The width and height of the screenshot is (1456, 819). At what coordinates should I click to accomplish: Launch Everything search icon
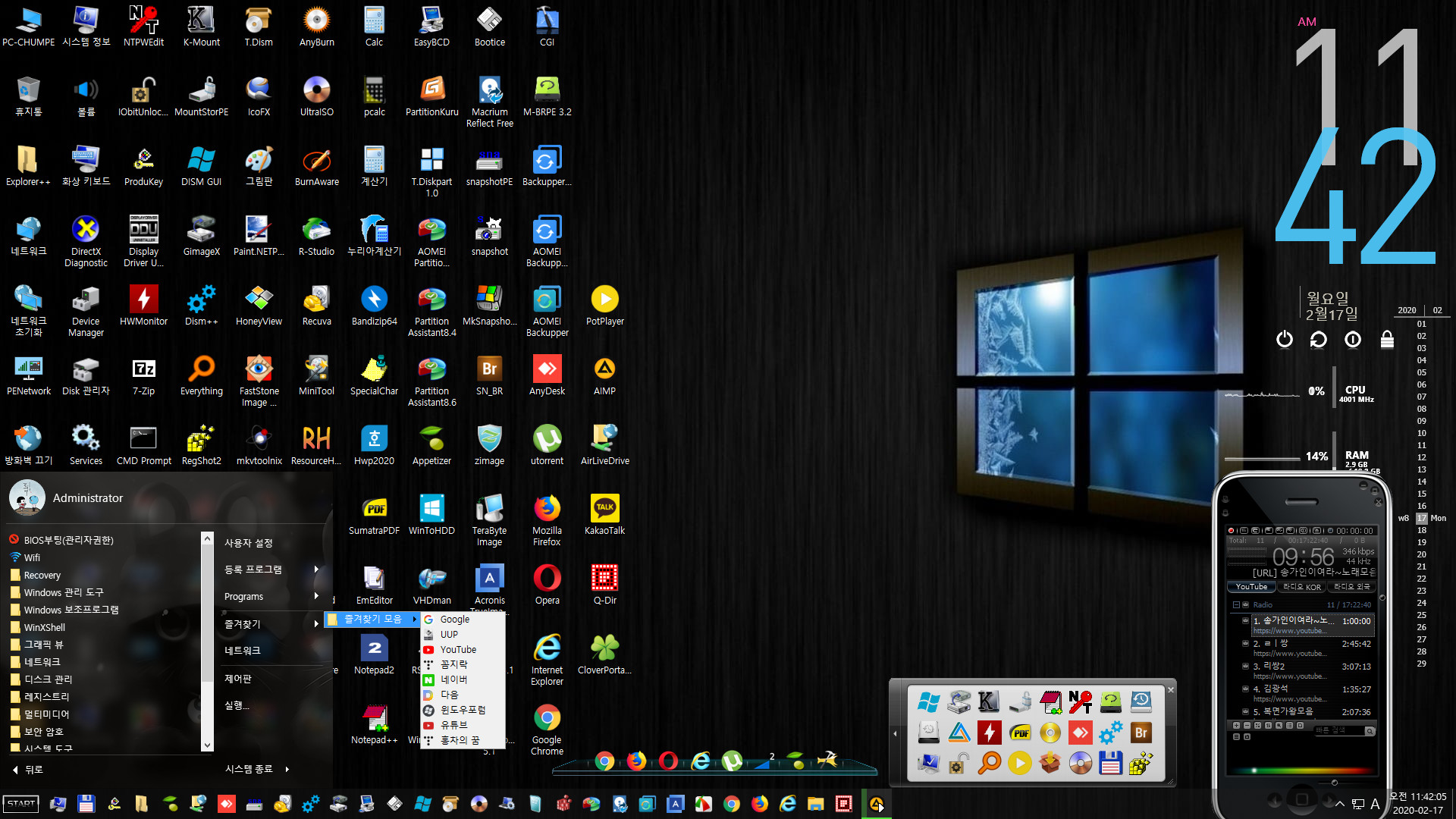click(201, 375)
